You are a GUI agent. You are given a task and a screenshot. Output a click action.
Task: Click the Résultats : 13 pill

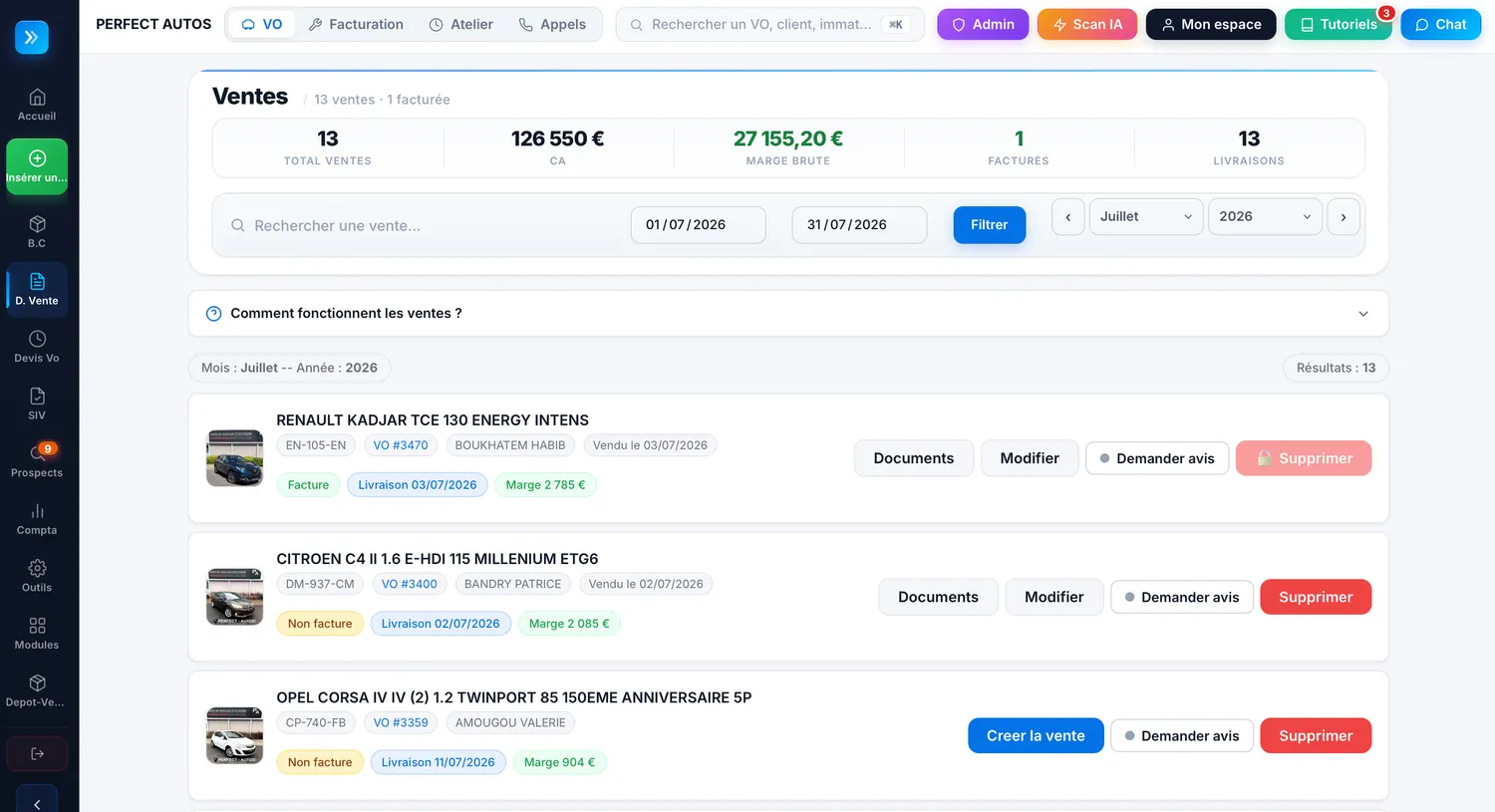tap(1336, 368)
